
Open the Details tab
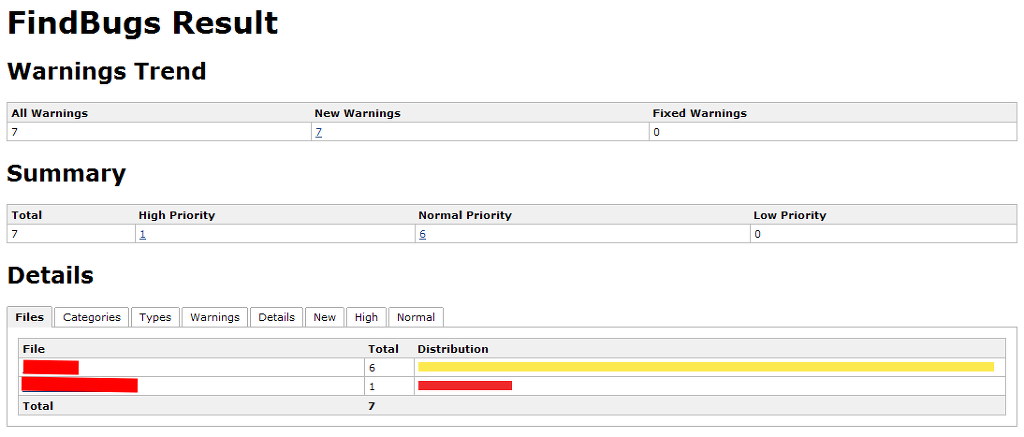point(276,317)
